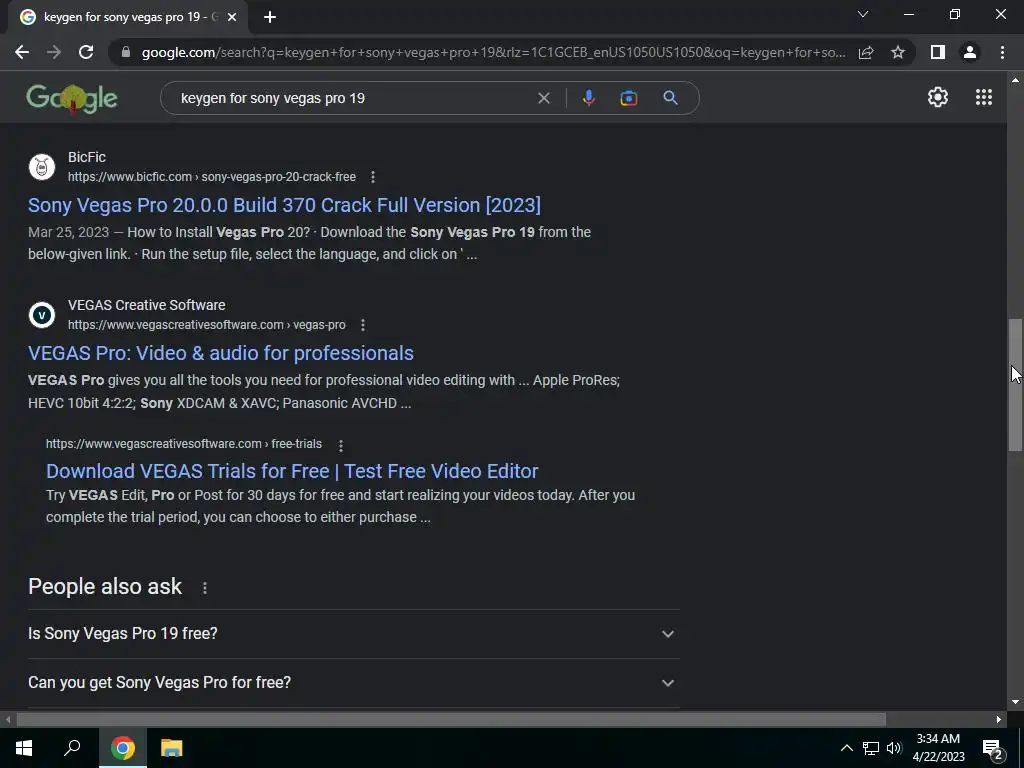Click the scroll down arrow
Viewport: 1024px width, 768px height.
pyautogui.click(x=1015, y=702)
